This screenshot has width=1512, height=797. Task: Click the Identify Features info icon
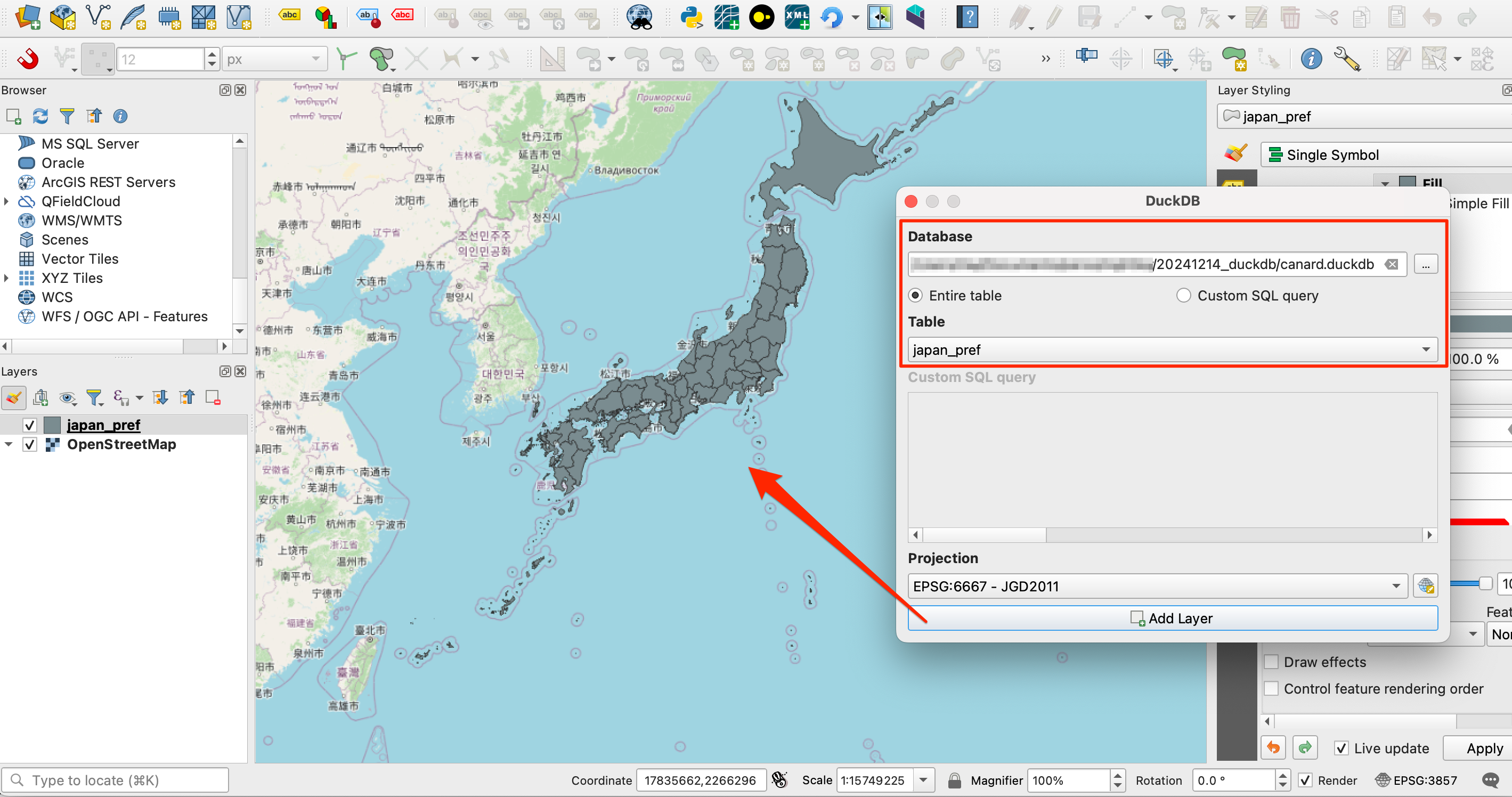pos(1311,59)
